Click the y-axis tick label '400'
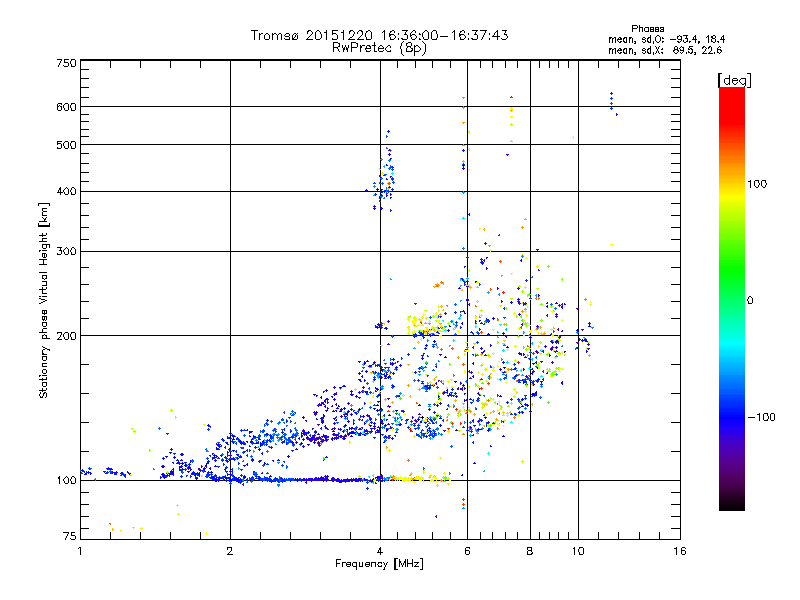 66,192
